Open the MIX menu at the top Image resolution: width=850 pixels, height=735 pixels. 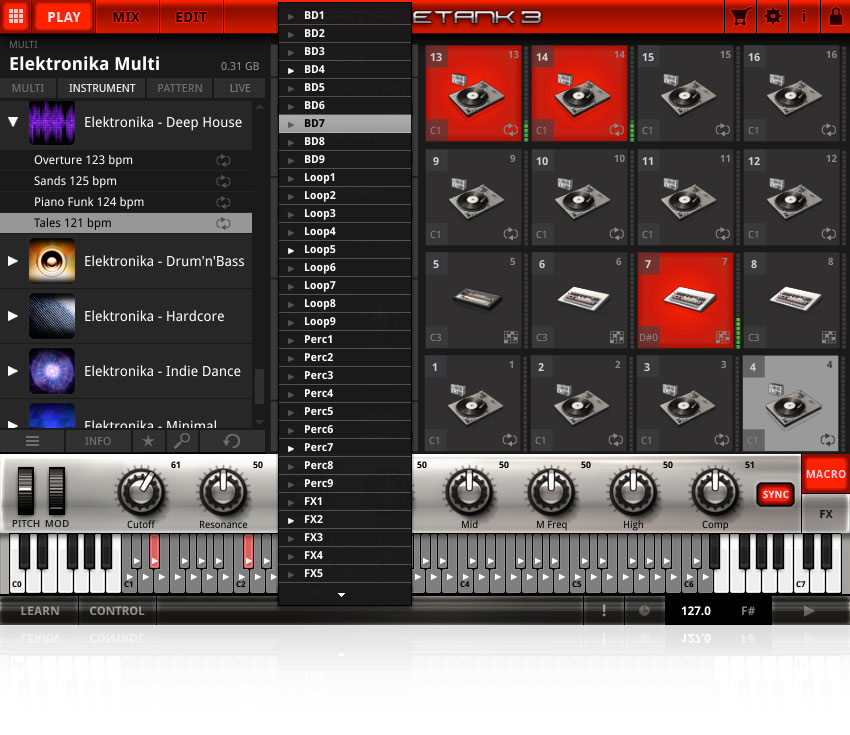pyautogui.click(x=127, y=17)
